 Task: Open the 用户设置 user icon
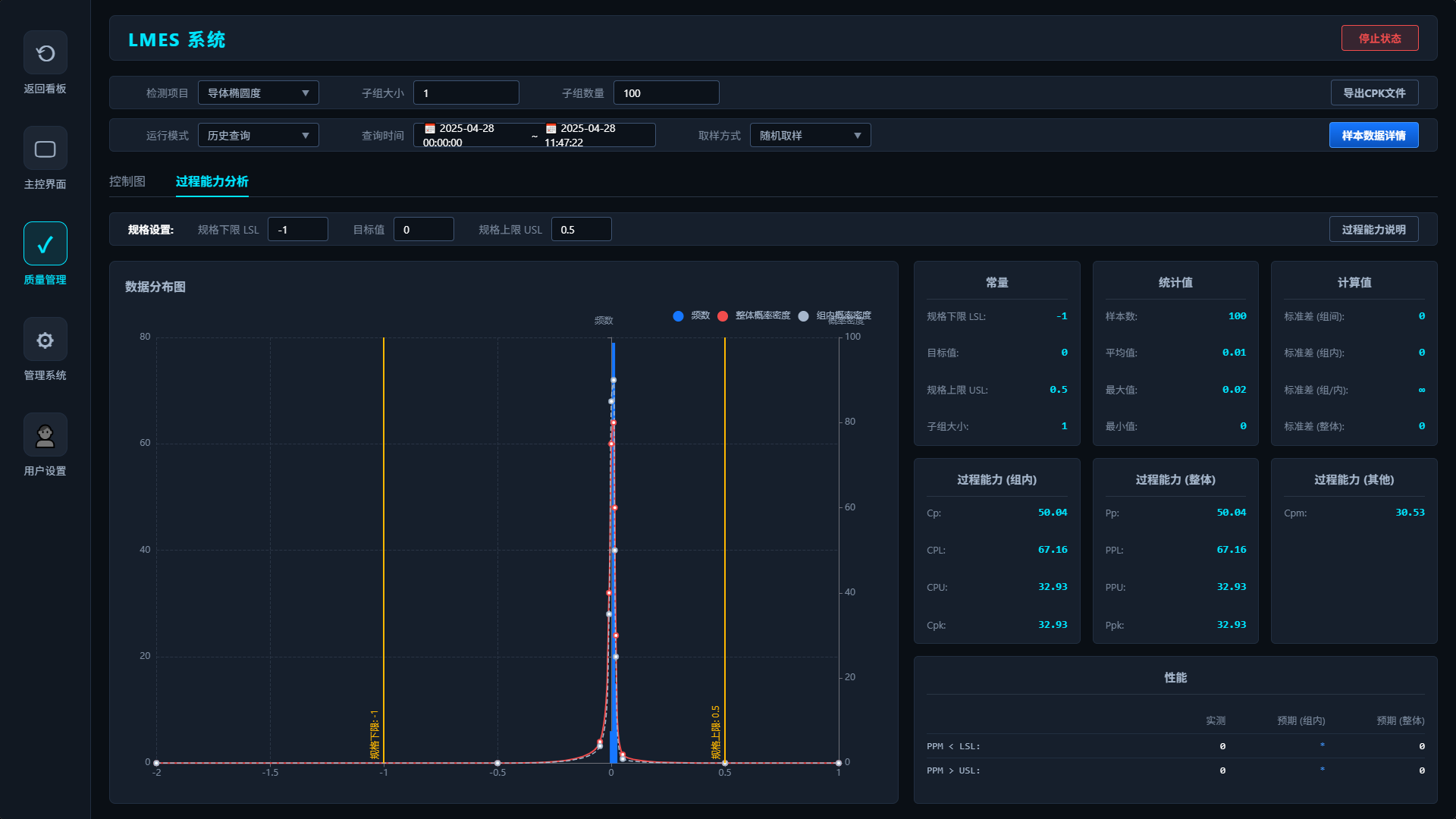(45, 435)
